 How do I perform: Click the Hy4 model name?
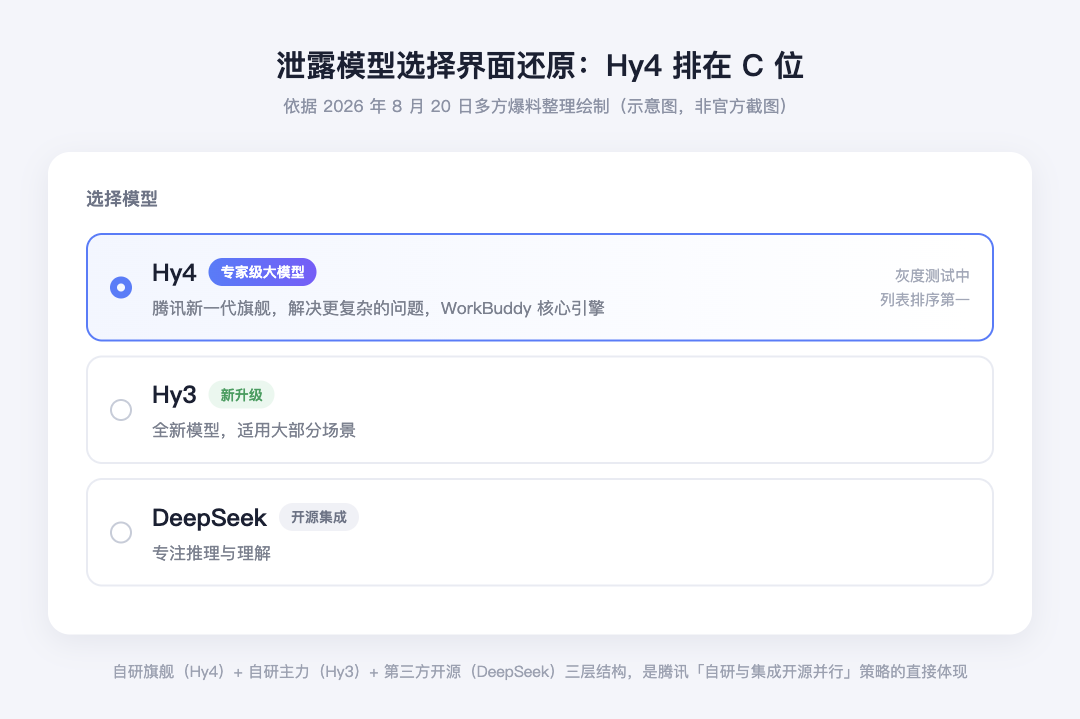[174, 273]
